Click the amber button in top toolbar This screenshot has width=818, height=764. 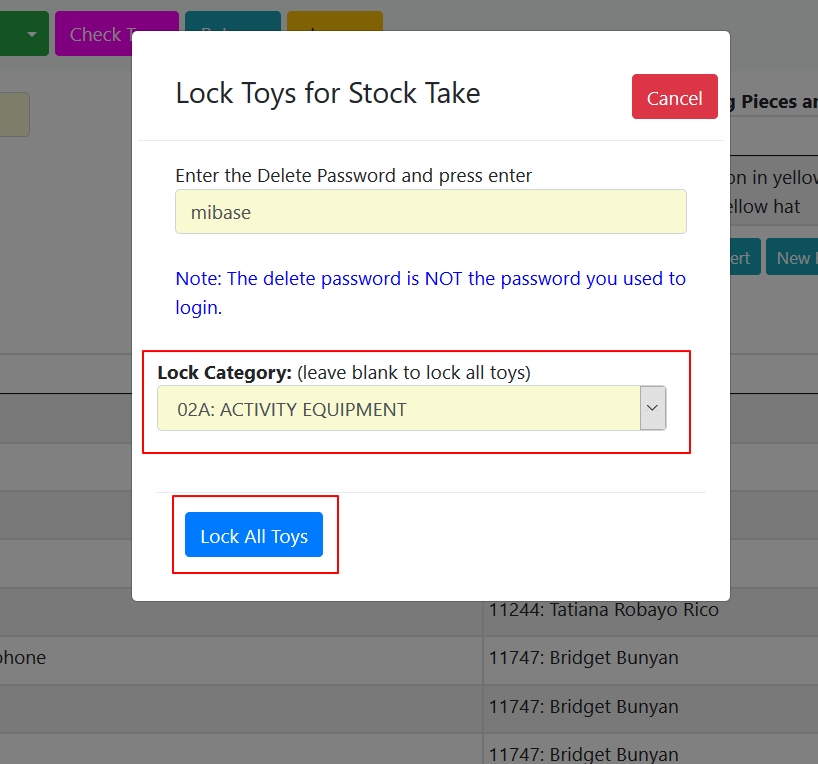pos(335,21)
